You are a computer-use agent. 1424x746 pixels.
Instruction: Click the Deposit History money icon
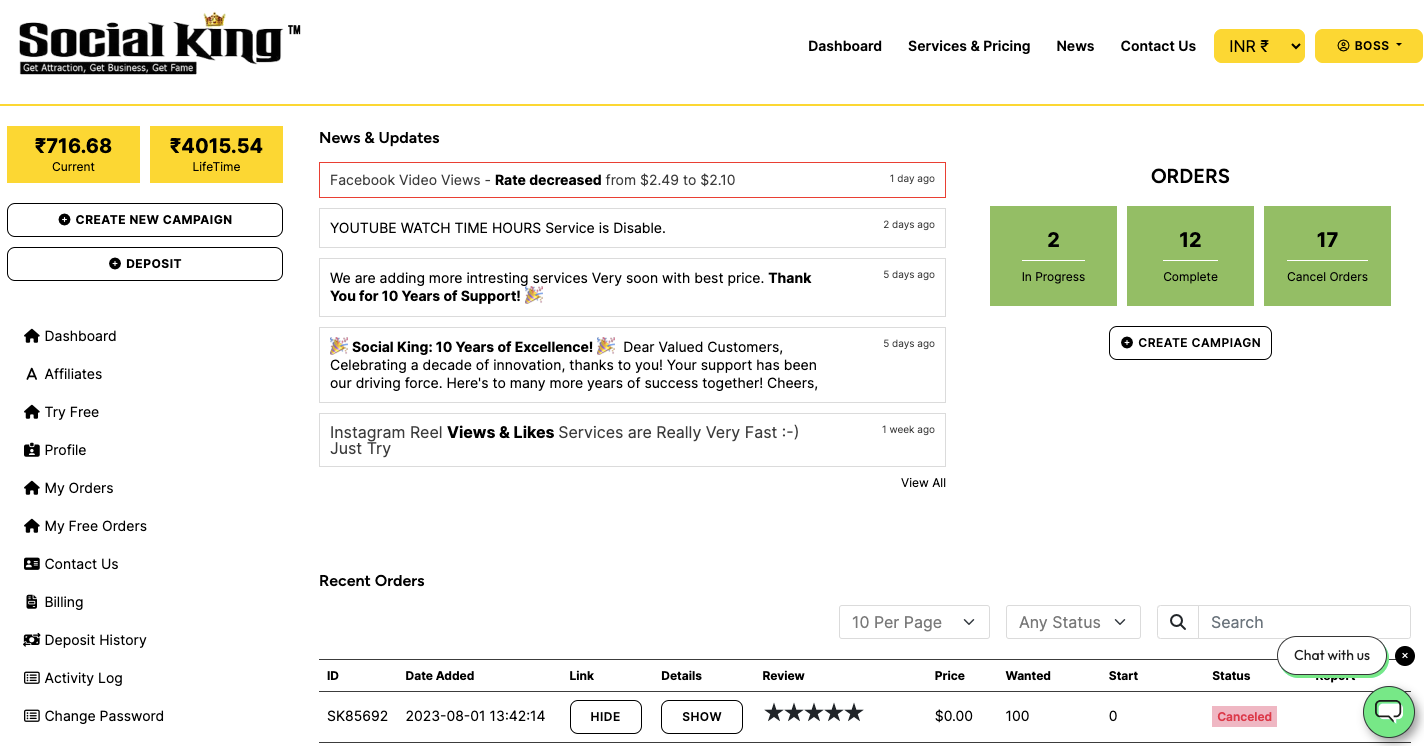[32, 640]
